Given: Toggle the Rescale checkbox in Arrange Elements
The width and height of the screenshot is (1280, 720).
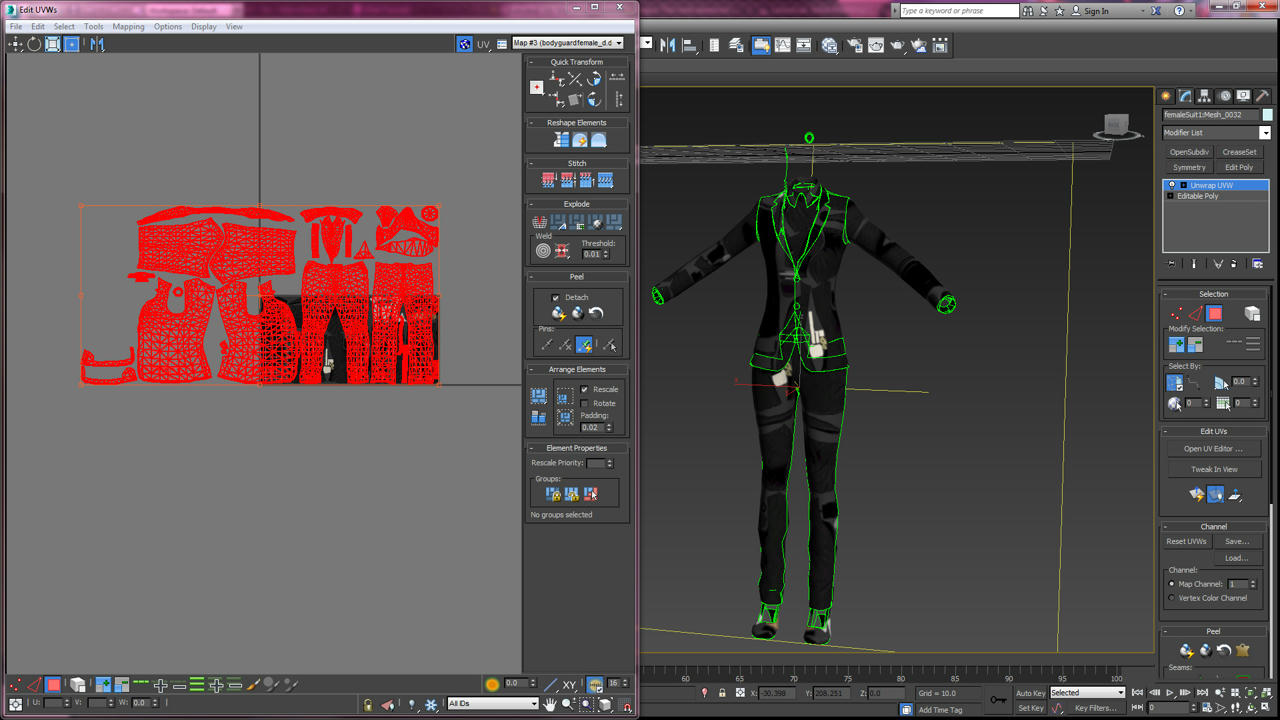Looking at the screenshot, I should coord(584,389).
